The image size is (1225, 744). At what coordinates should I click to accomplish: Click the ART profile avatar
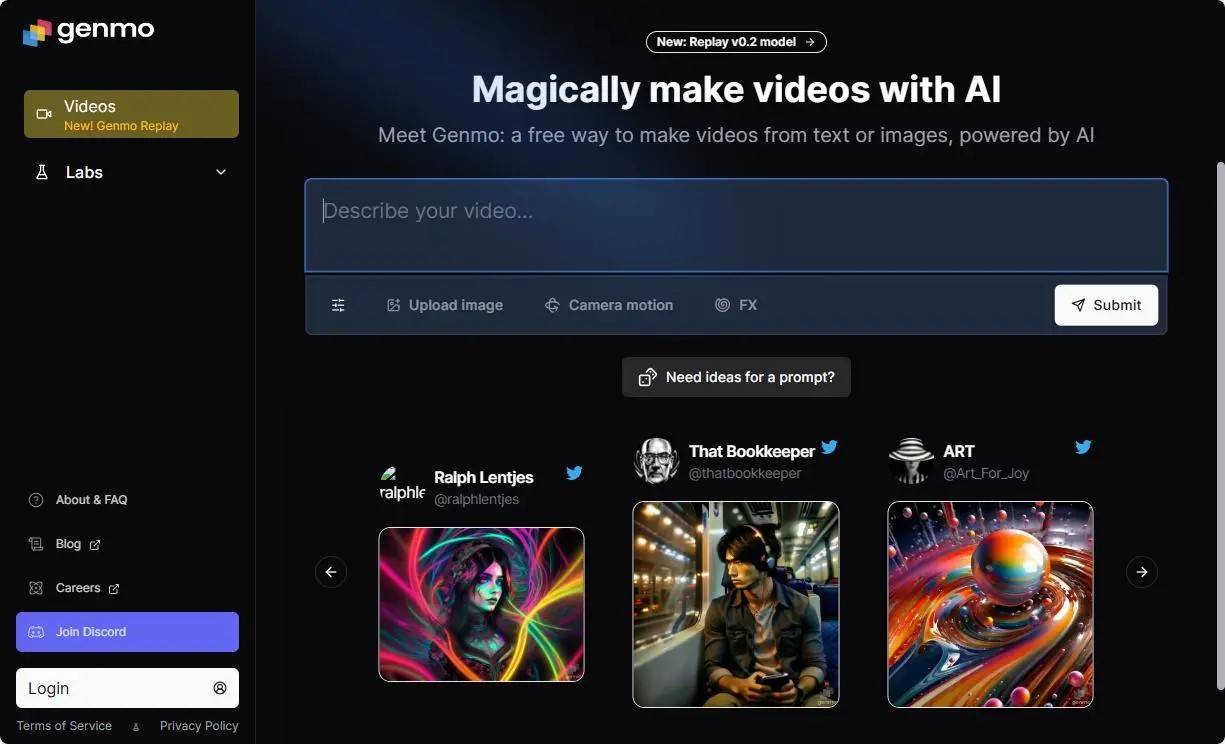tap(911, 461)
